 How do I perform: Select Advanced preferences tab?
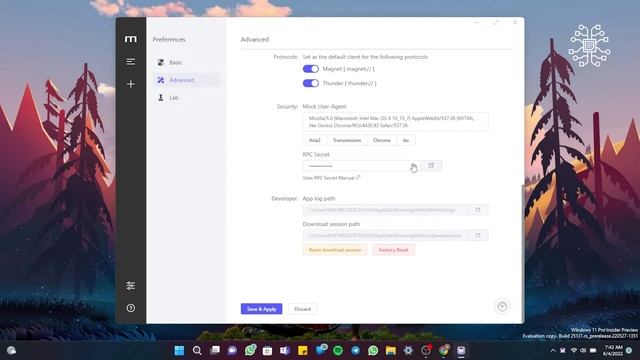tap(187, 80)
